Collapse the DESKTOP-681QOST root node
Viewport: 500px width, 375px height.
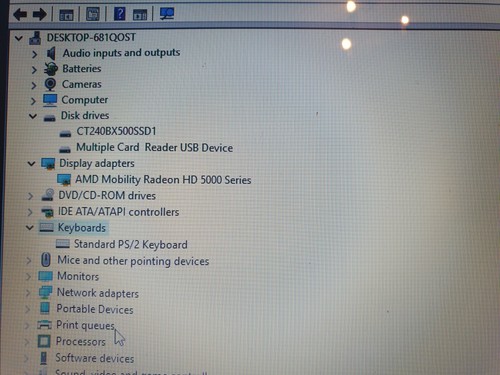19,38
